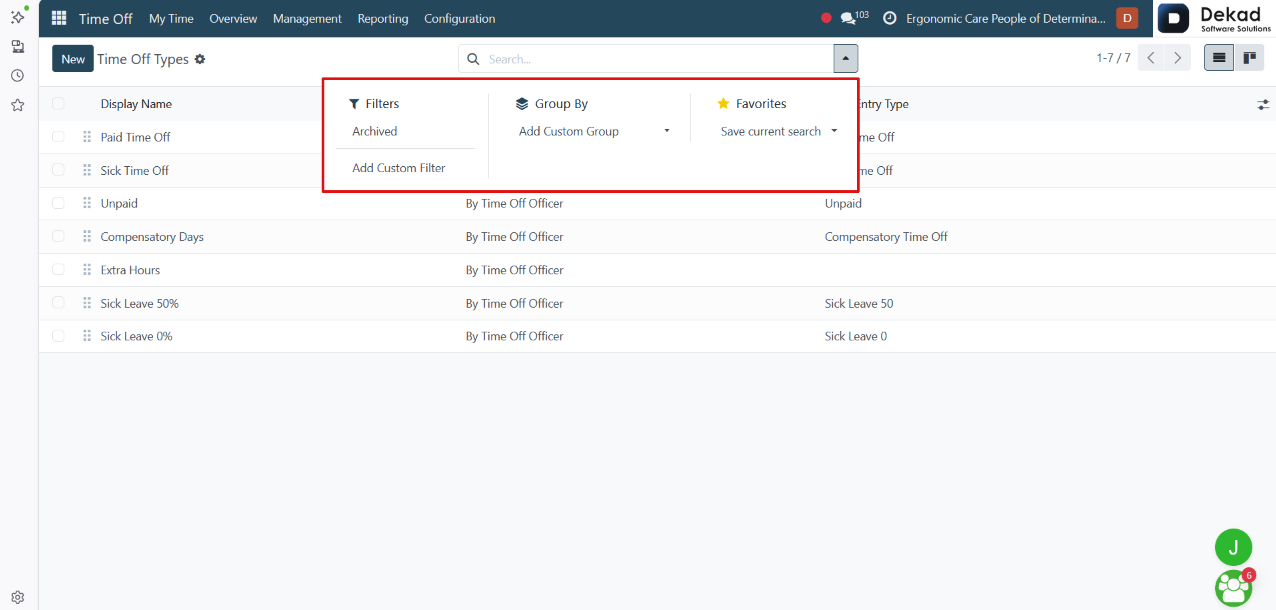Create a New time off type
This screenshot has width=1276, height=610.
click(x=73, y=59)
